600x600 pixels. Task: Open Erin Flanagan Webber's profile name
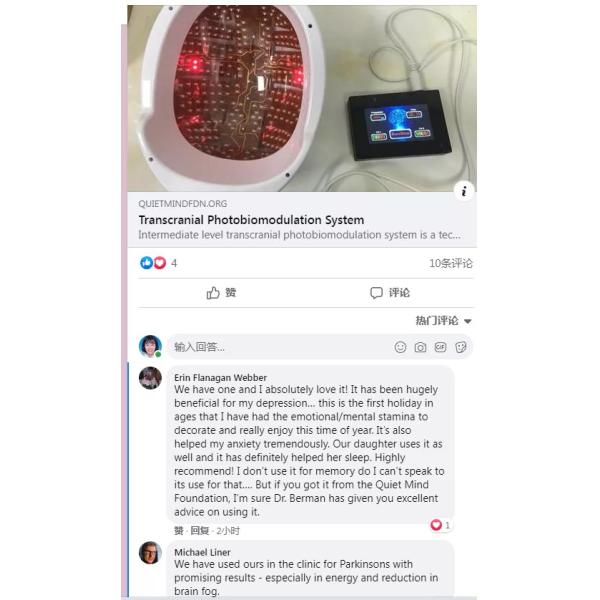[220, 378]
